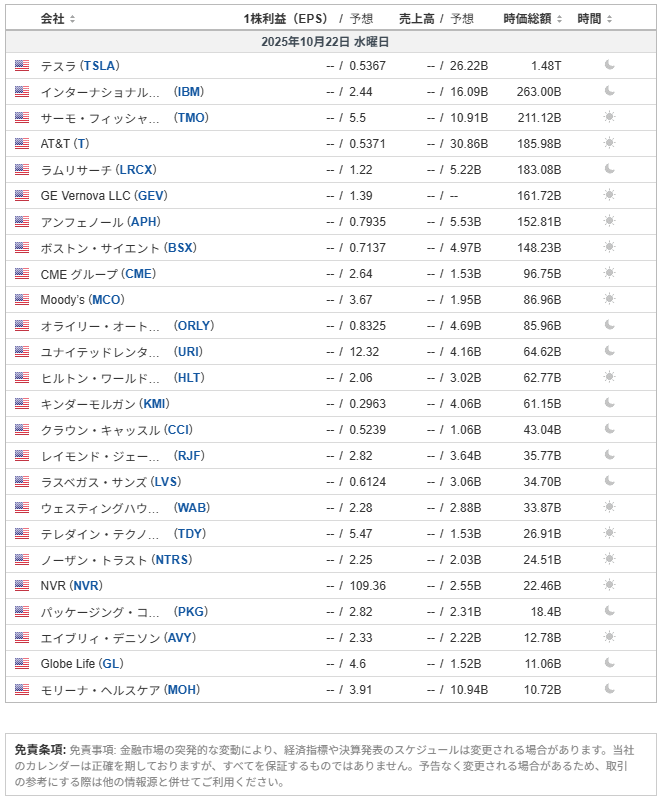The image size is (666, 803).
Task: Click the US flag beside GE Vernova LLC
Action: pos(22,196)
